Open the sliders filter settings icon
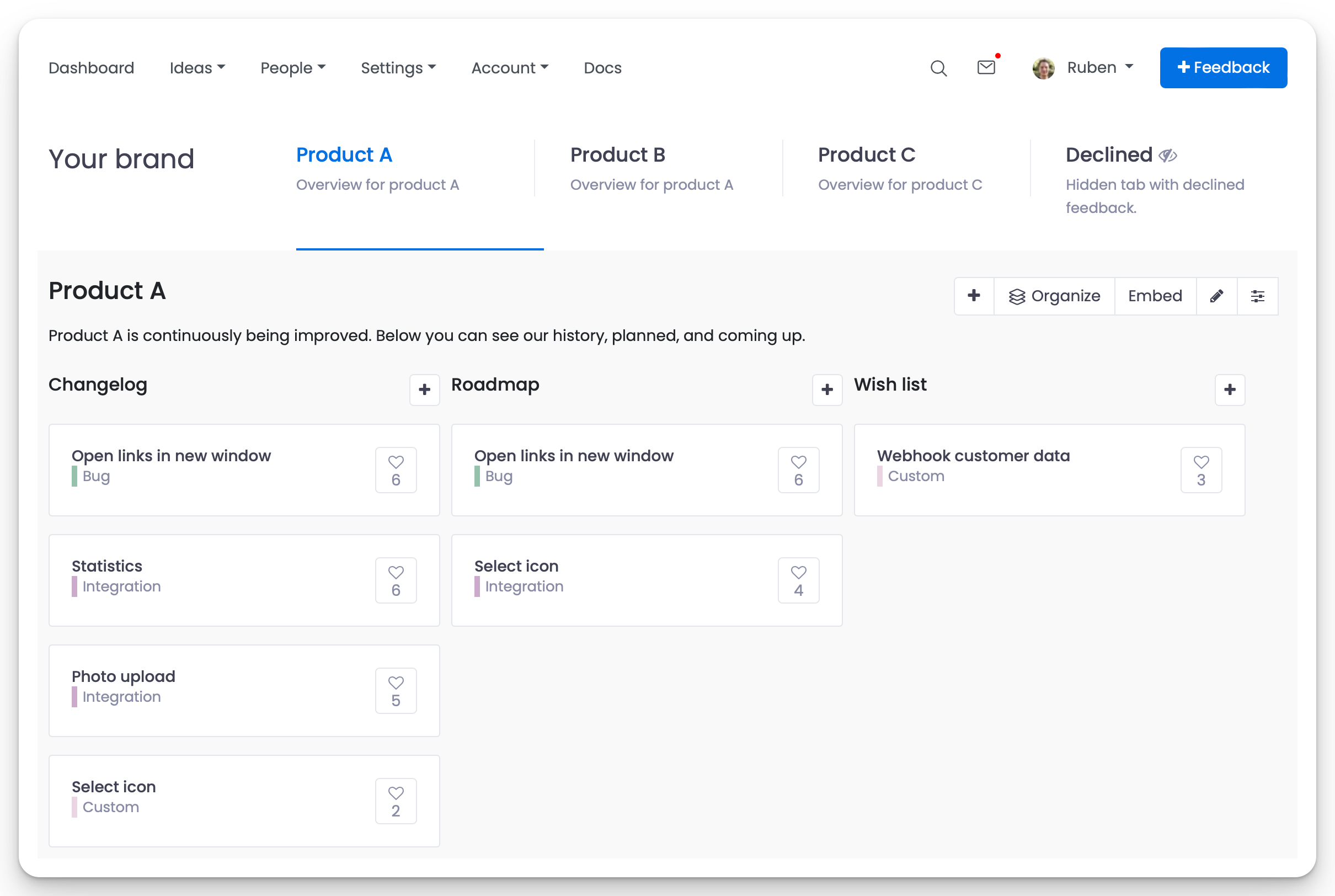The width and height of the screenshot is (1335, 896). click(1257, 296)
